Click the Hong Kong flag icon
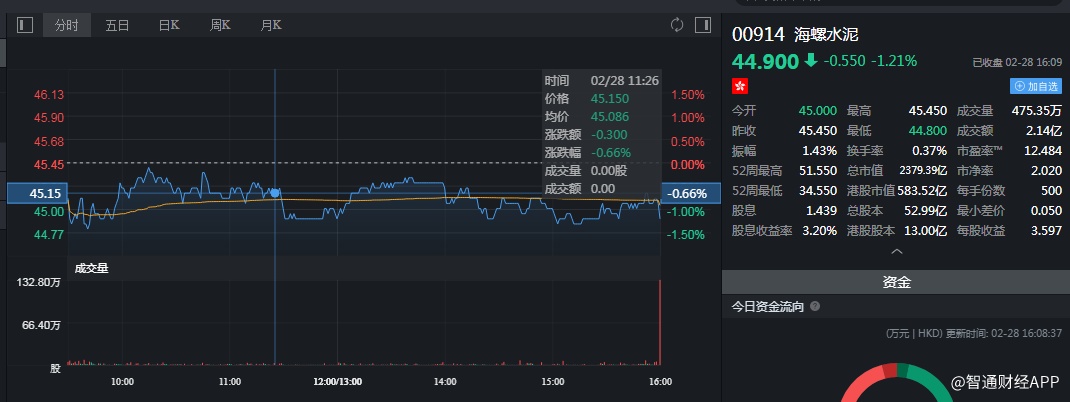 click(741, 86)
